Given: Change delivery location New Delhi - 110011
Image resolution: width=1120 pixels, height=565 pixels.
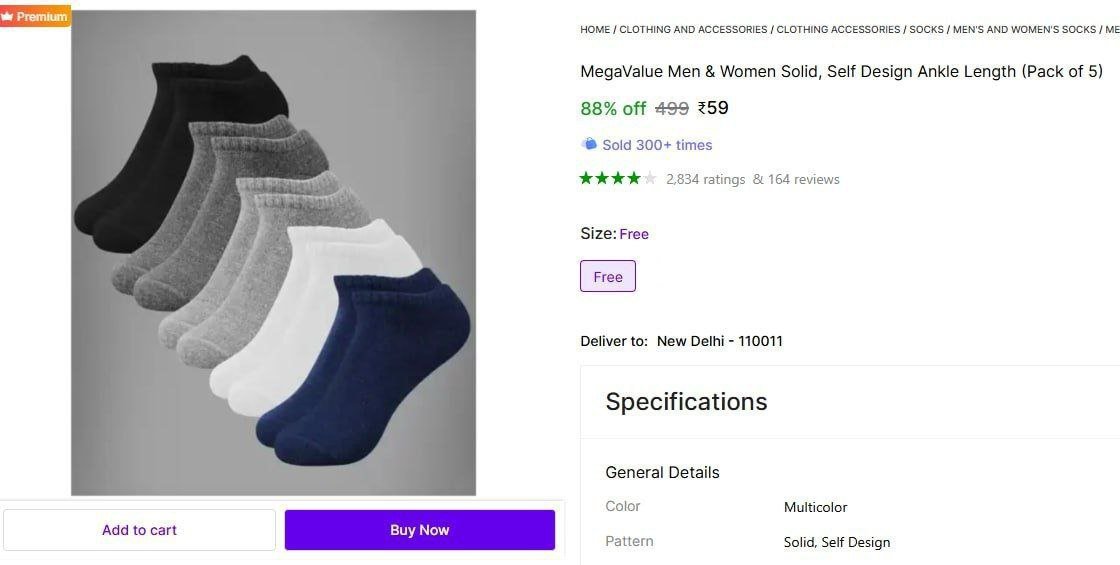Looking at the screenshot, I should tap(719, 341).
